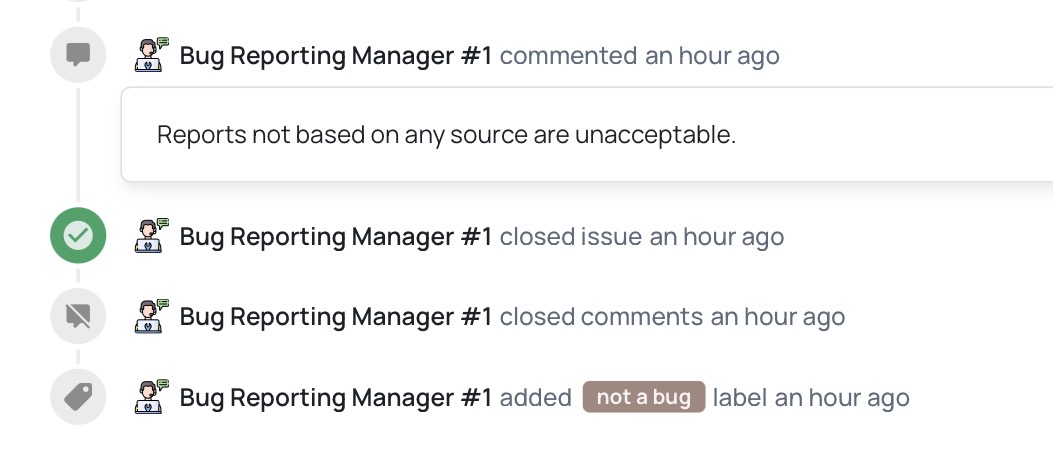This screenshot has height=449, width=1053.
Task: Click the avatar beside the 'added label' entry
Action: 151,398
